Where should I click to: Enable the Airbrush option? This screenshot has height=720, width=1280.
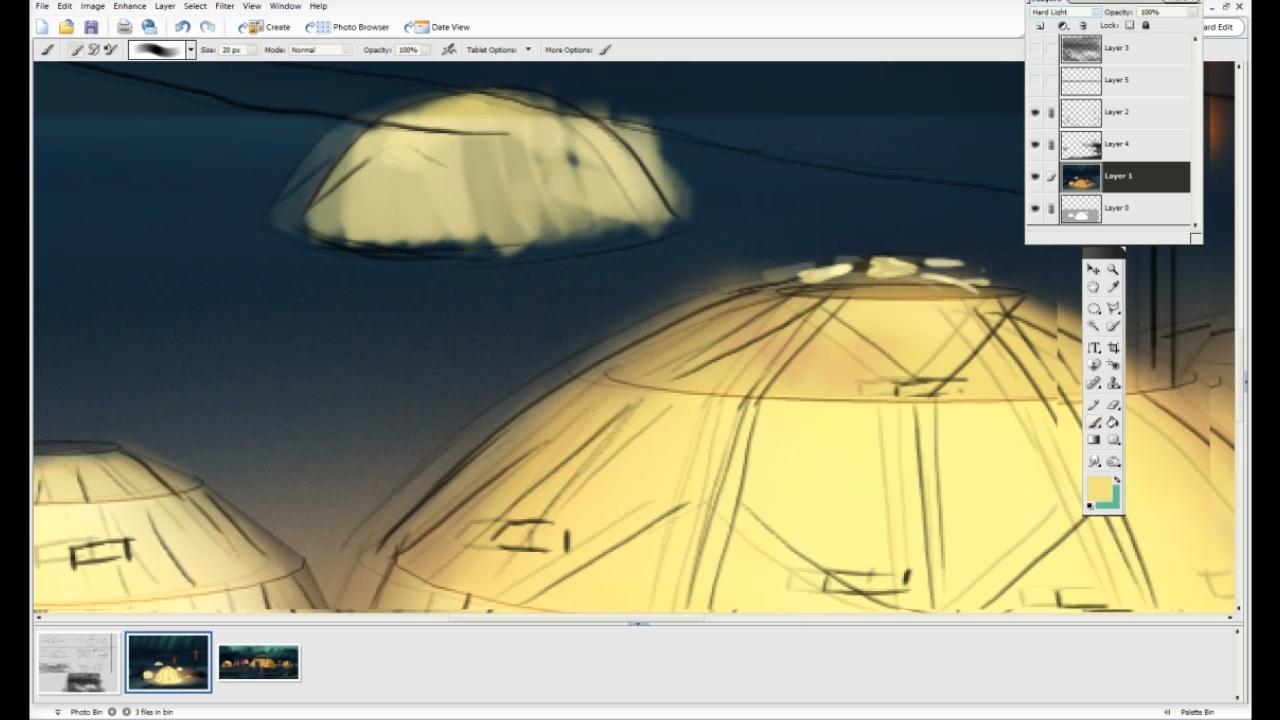pos(449,49)
